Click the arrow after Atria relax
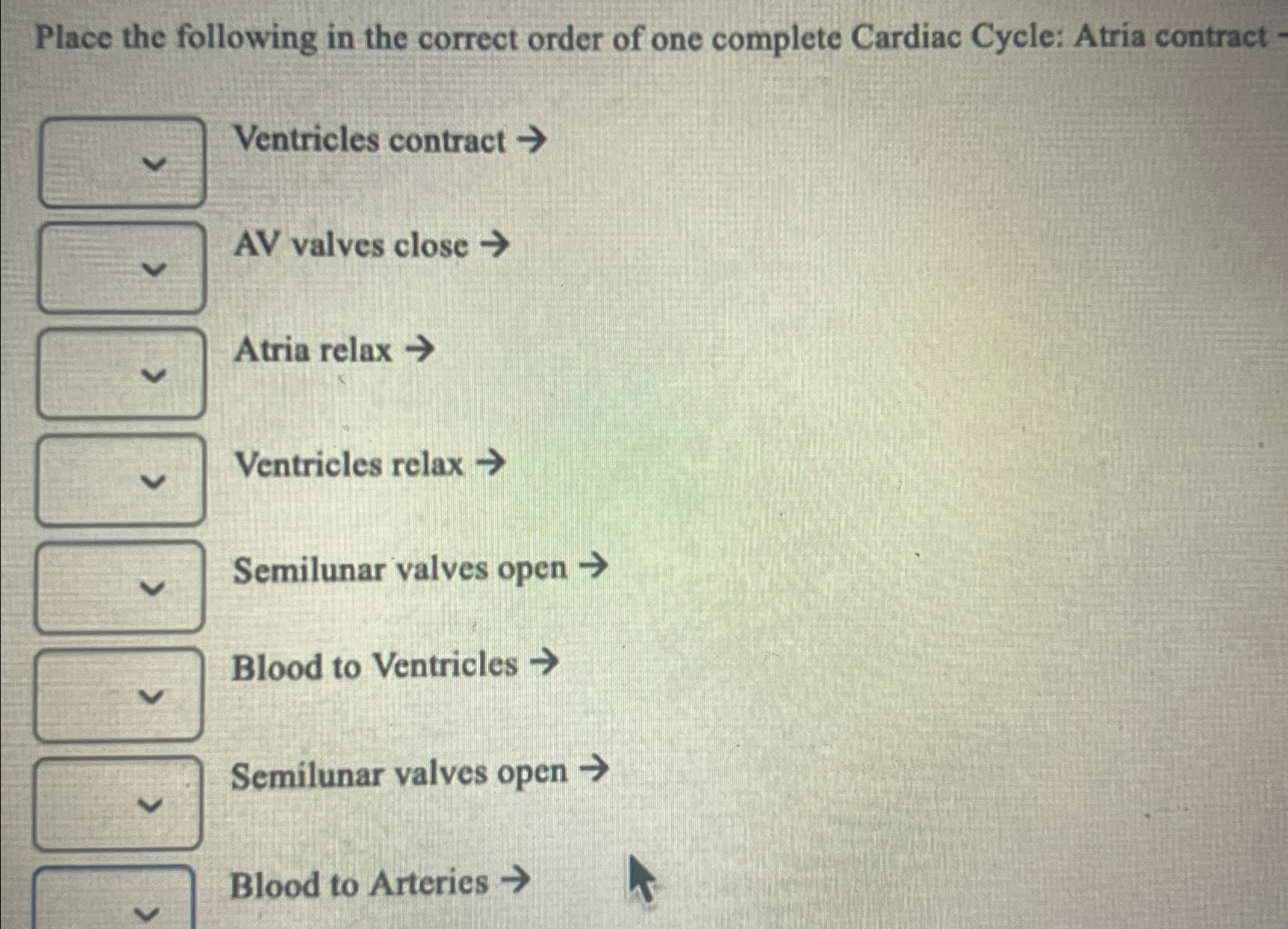 pos(422,349)
